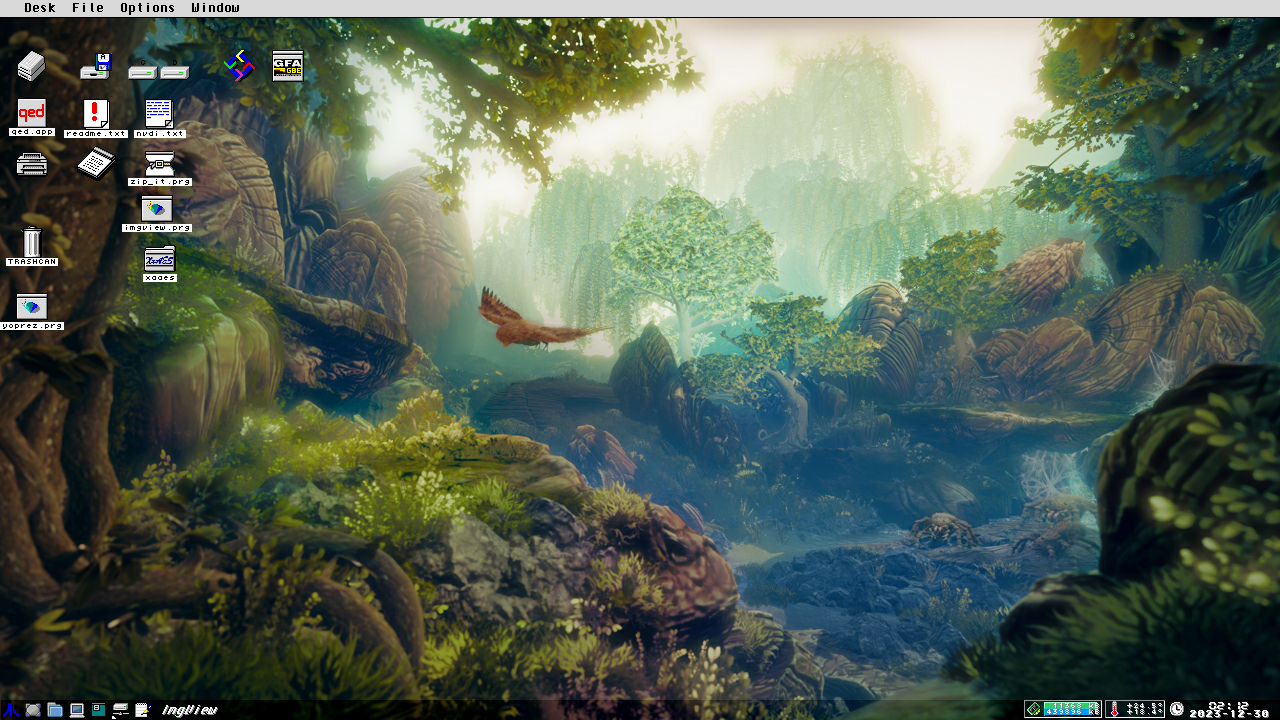This screenshot has height=720, width=1280.
Task: Click the Atari logo start button
Action: tap(10, 710)
